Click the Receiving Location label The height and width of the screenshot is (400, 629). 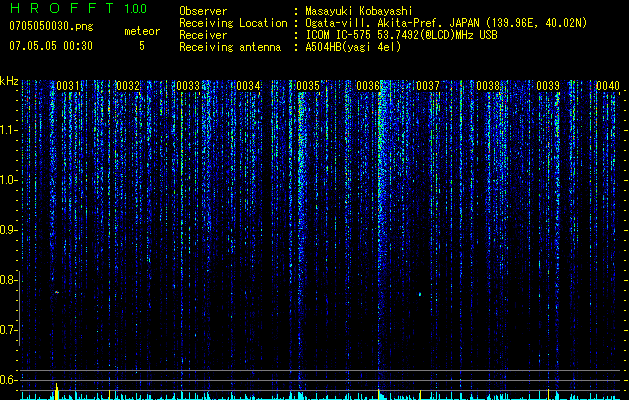click(233, 23)
